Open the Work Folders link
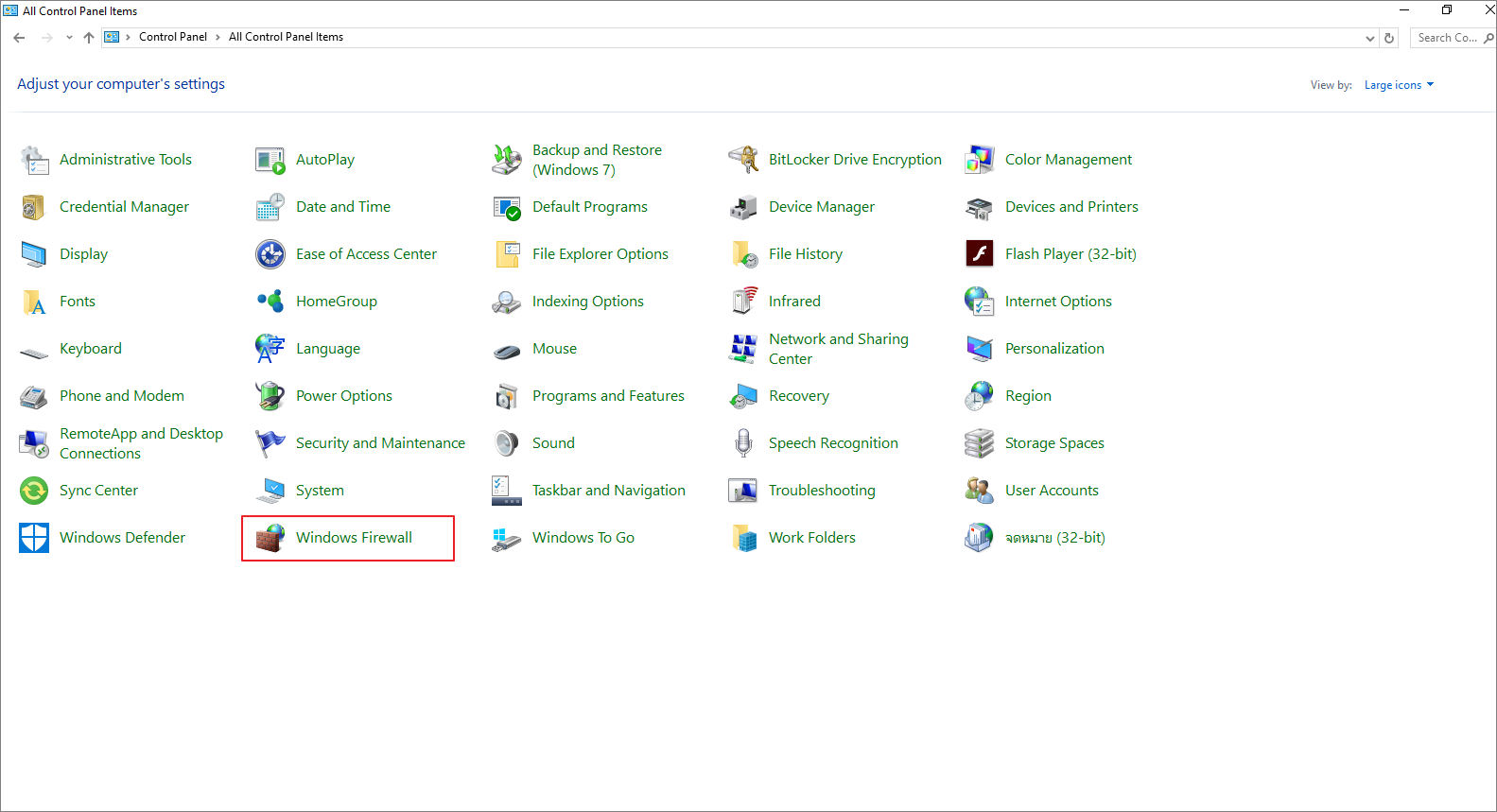Viewport: 1497px width, 812px height. 812,538
